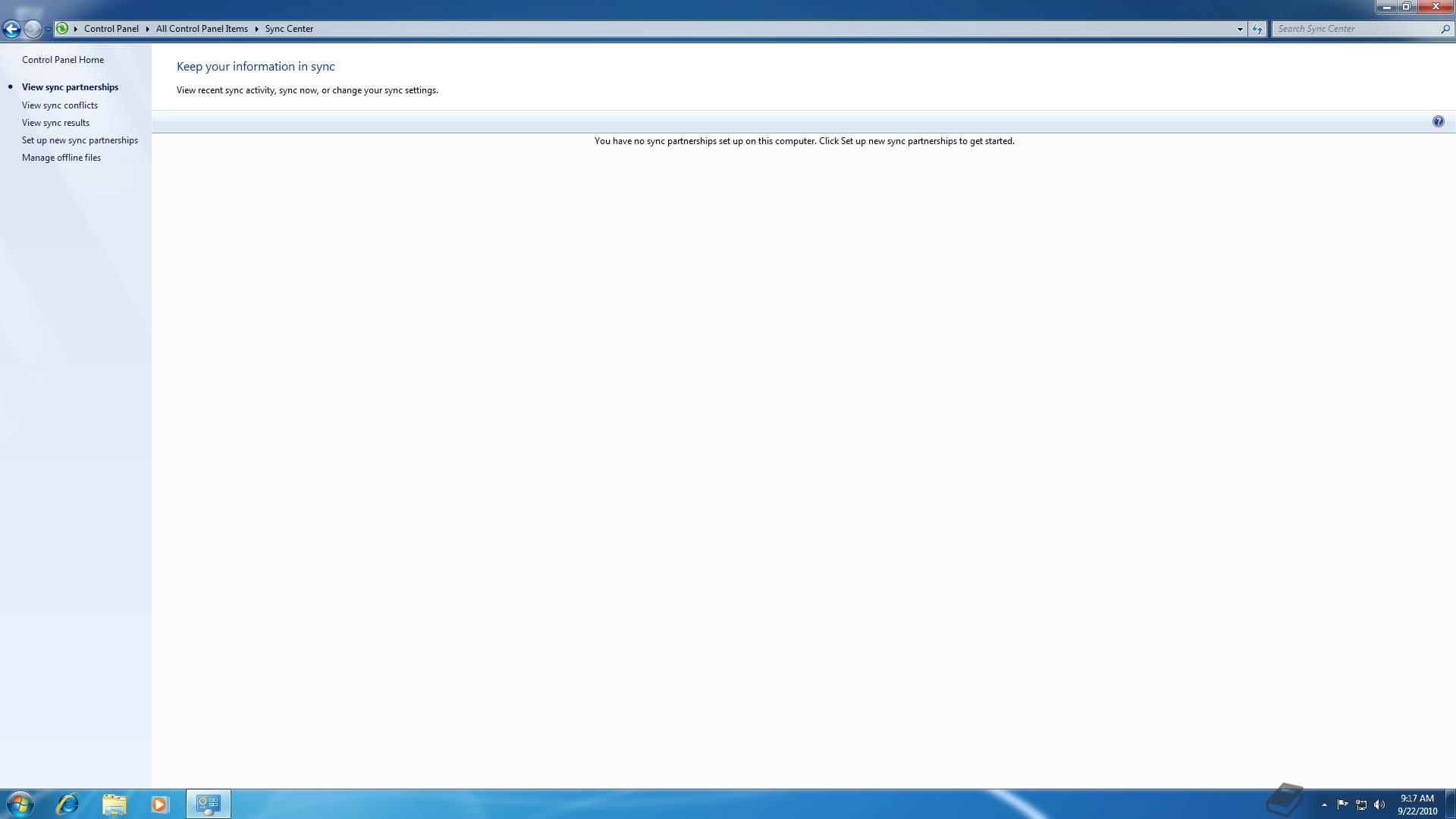Click the search magnifier icon
This screenshot has height=819, width=1456.
1445,29
